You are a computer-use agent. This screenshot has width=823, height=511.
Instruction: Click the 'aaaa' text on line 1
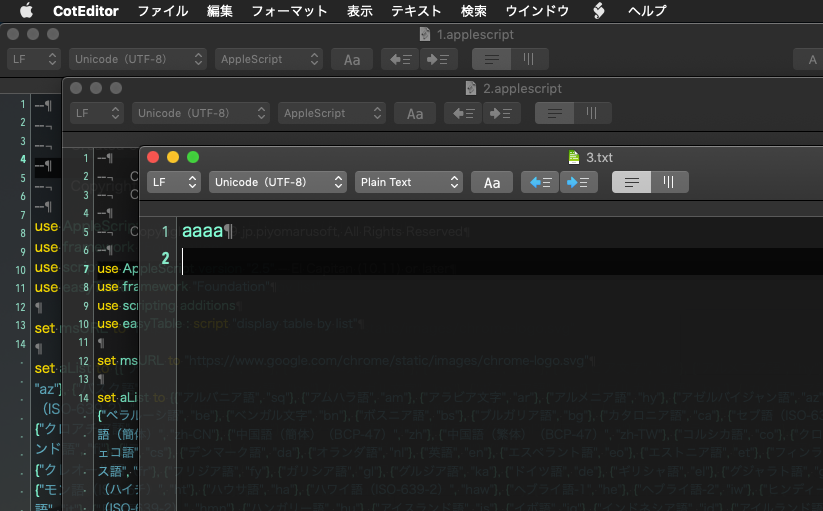pyautogui.click(x=203, y=231)
